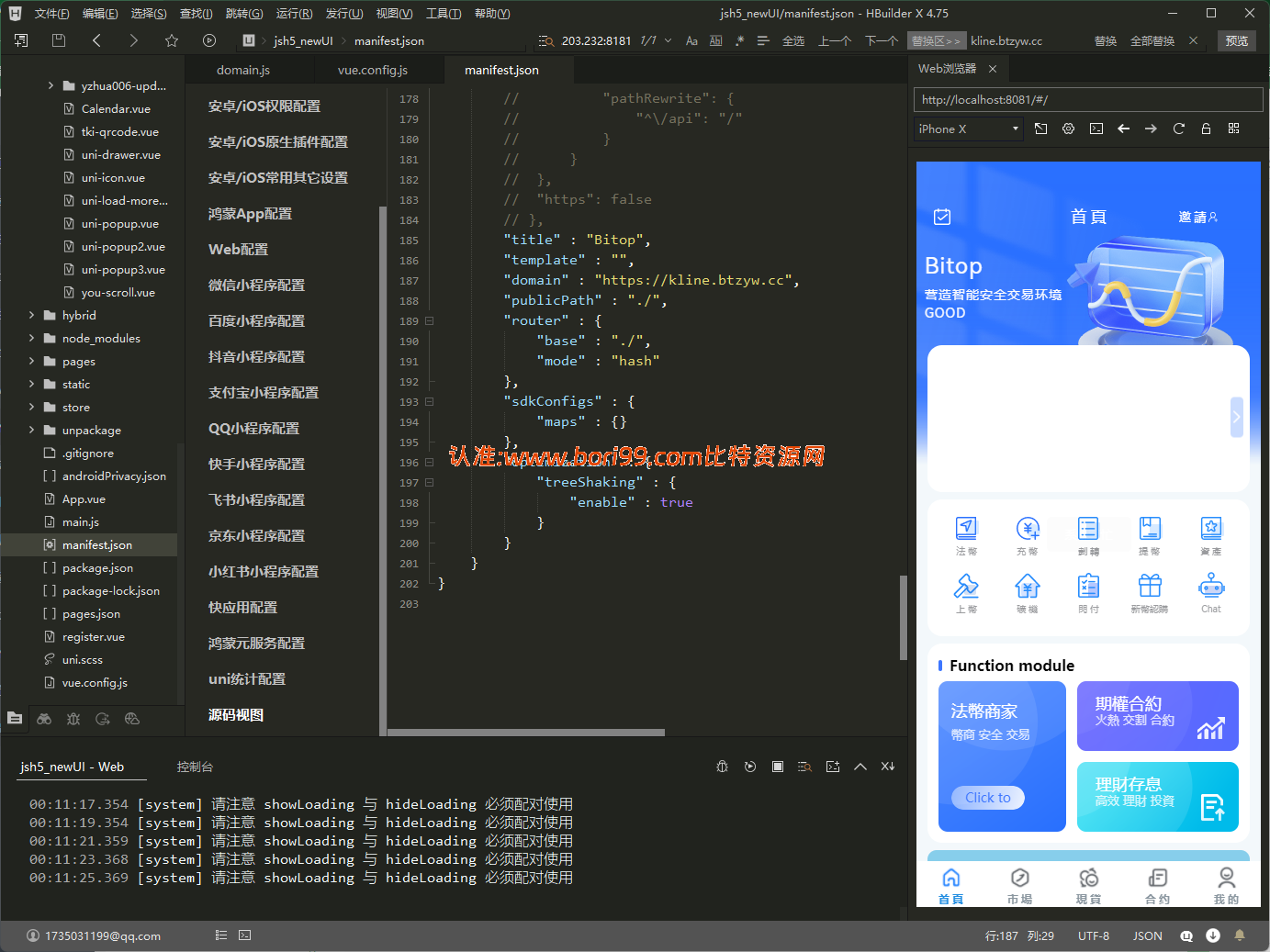Screen dimensions: 1270x952
Task: Save file using toolbar save icon
Action: click(x=59, y=40)
